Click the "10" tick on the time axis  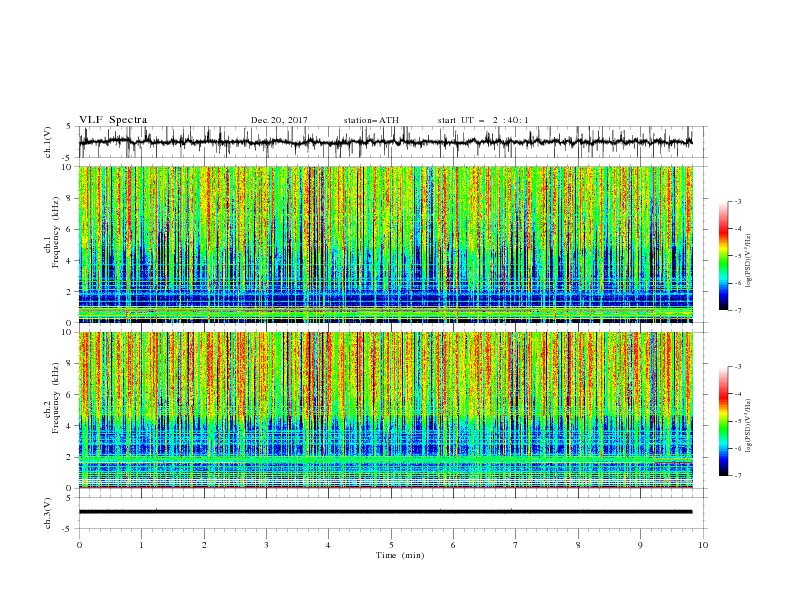(x=703, y=545)
